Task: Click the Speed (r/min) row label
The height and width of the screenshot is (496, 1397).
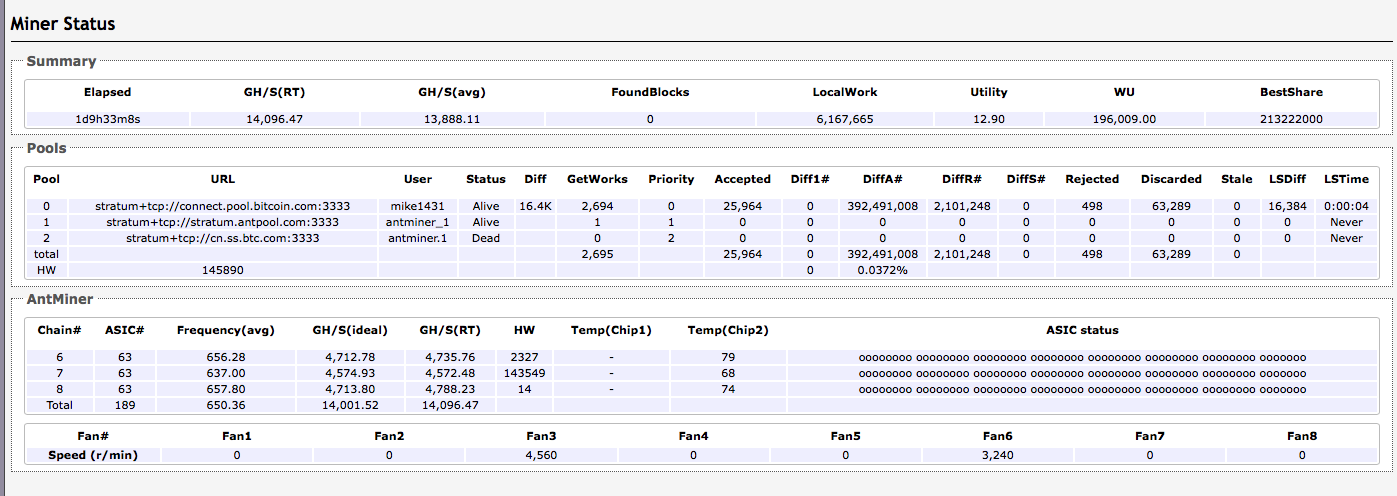Action: [x=93, y=455]
